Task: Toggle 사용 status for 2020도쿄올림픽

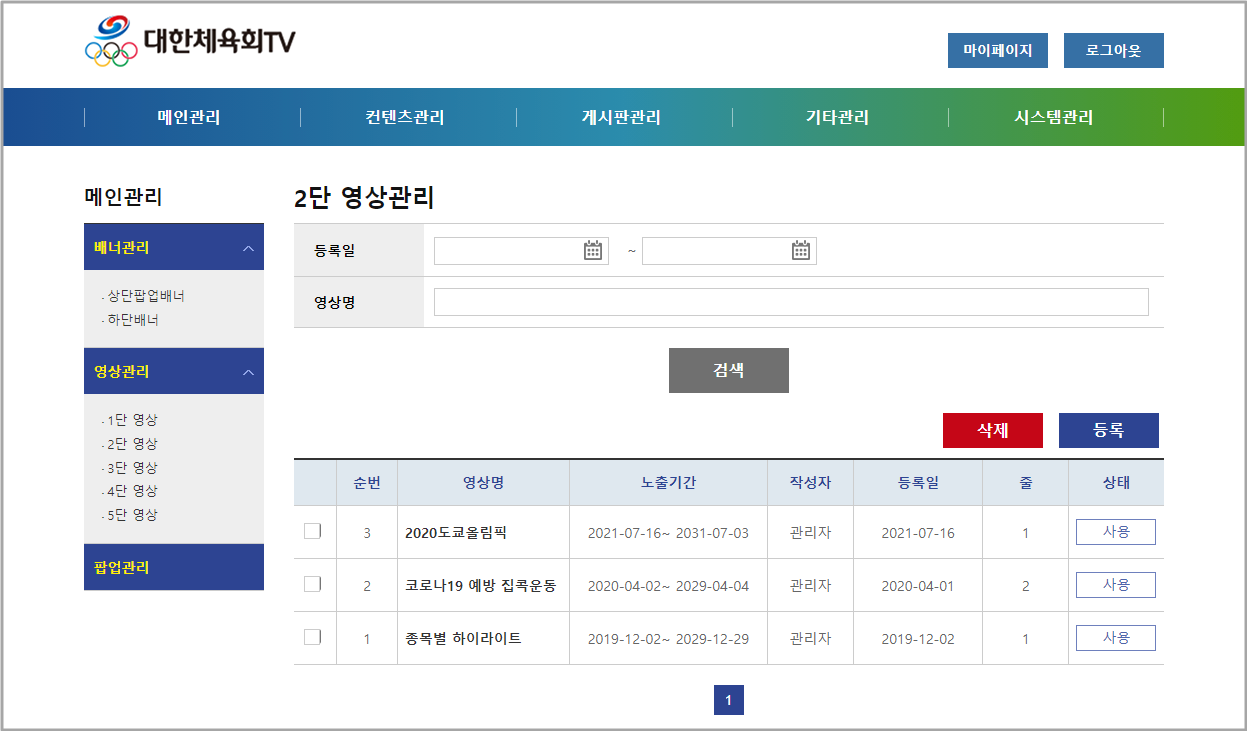Action: tap(1116, 532)
